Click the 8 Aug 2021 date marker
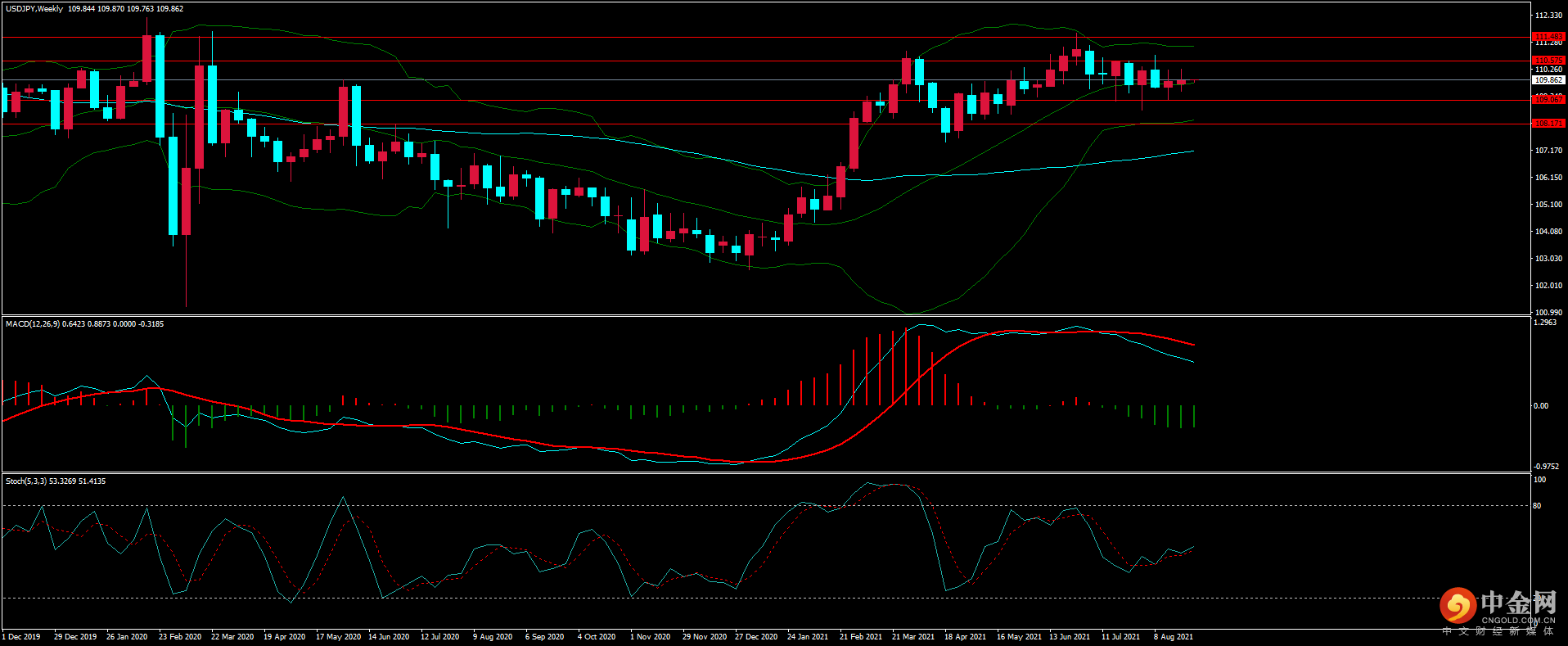 point(1174,637)
